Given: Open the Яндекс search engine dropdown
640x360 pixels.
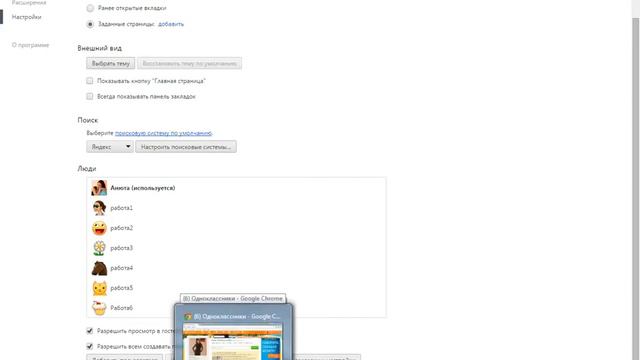Looking at the screenshot, I should tap(110, 147).
